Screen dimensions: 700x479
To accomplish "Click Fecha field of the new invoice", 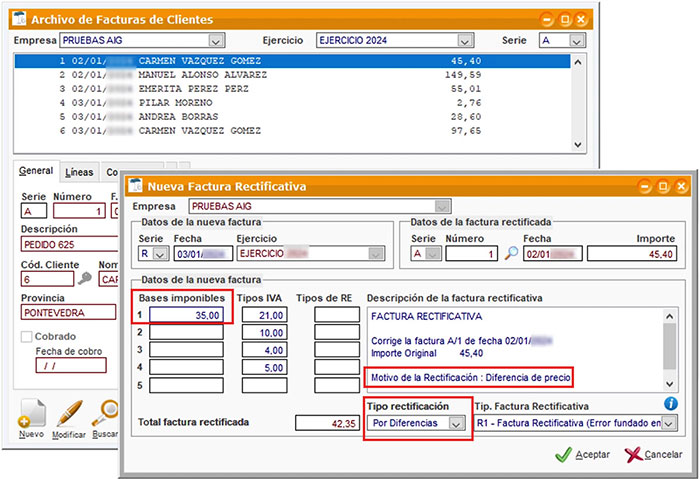I will [x=203, y=254].
